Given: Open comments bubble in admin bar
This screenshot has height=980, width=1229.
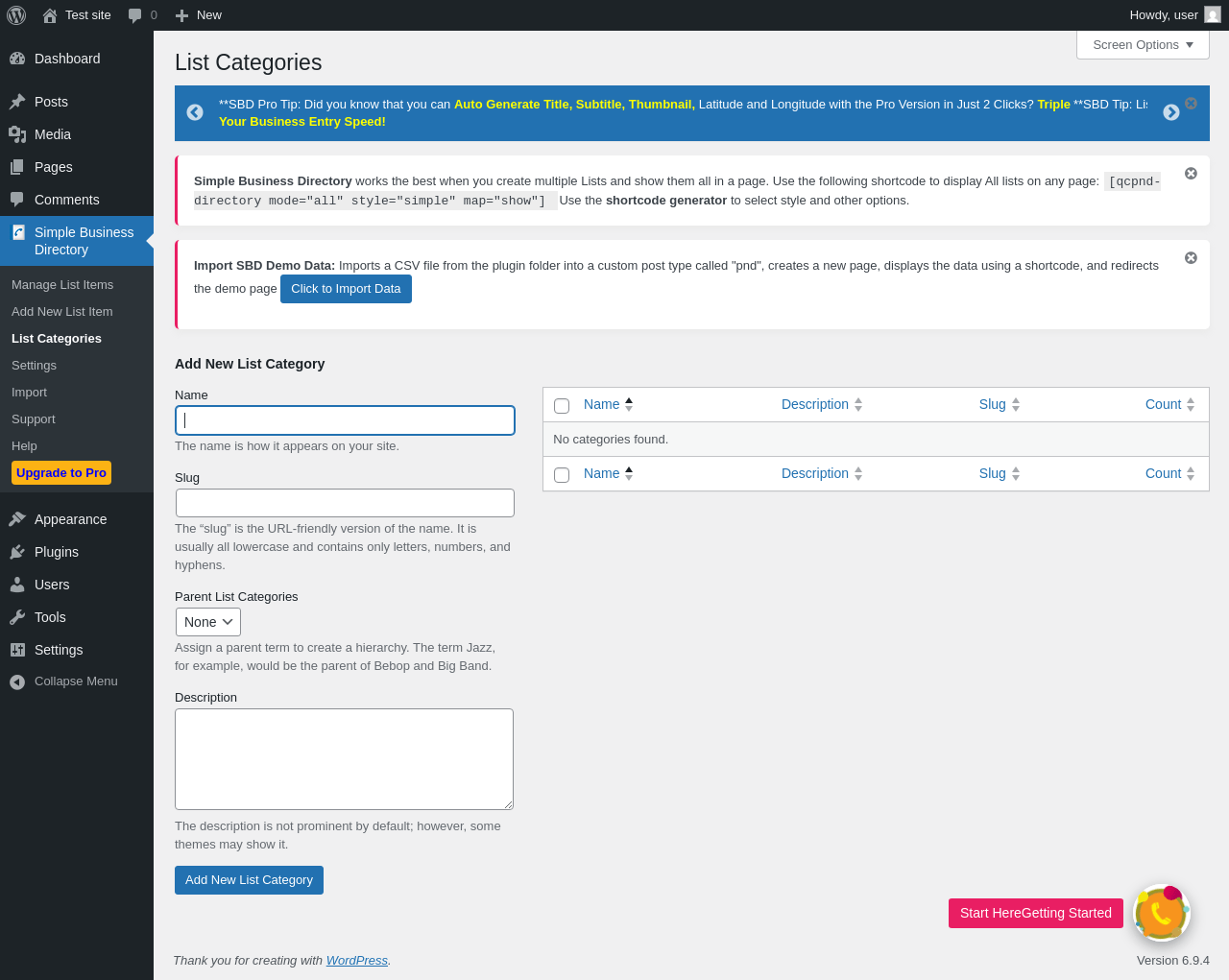Looking at the screenshot, I should point(135,15).
